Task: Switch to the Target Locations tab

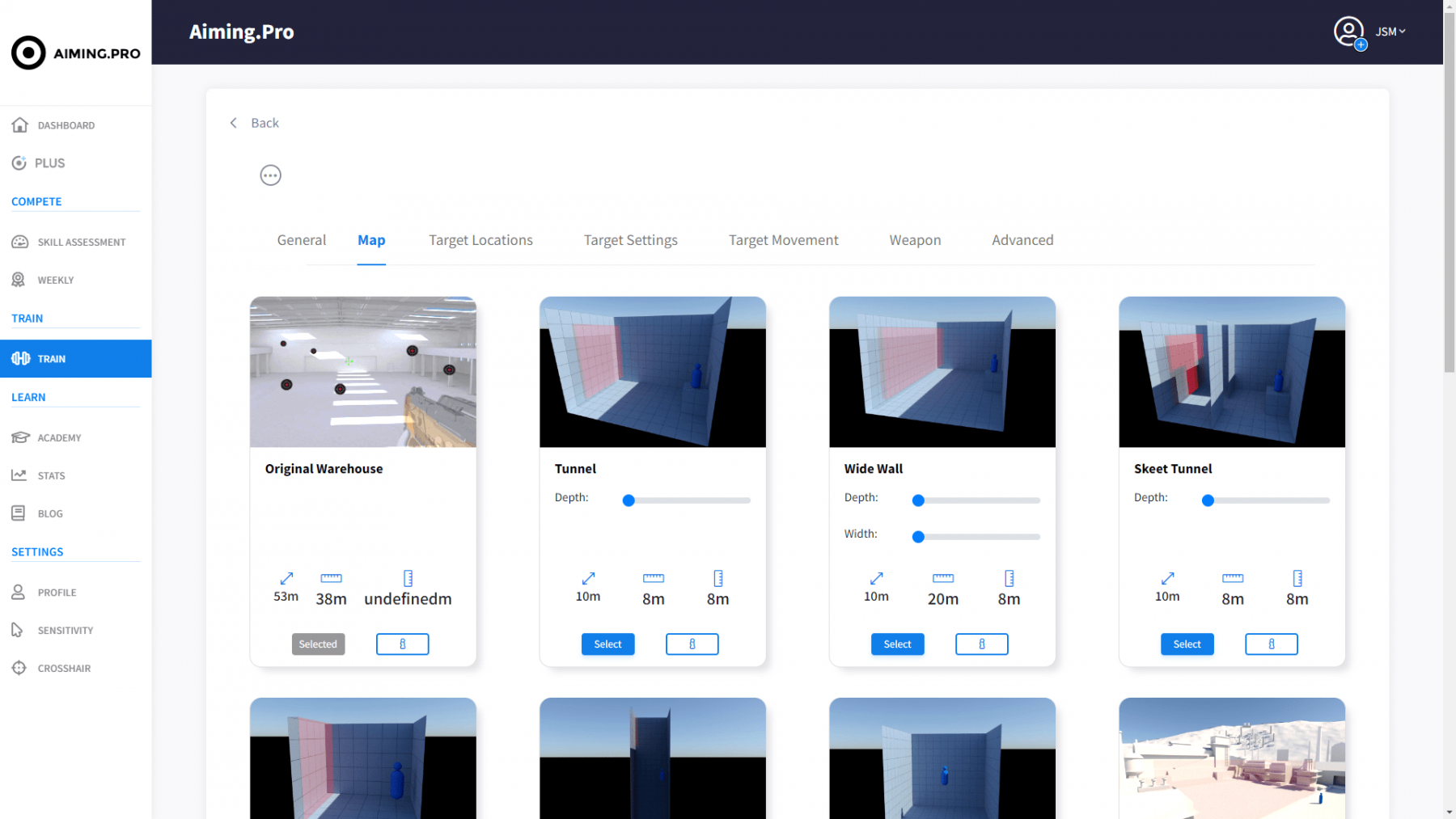Action: [x=480, y=240]
